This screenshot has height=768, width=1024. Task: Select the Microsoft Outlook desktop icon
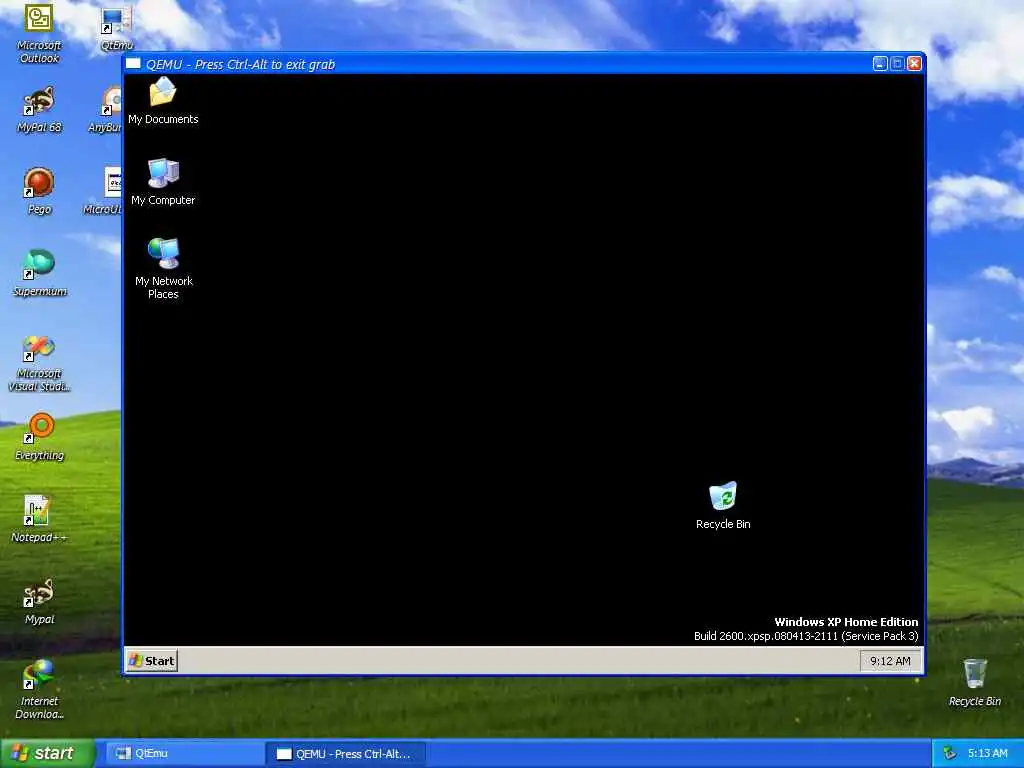(x=39, y=33)
